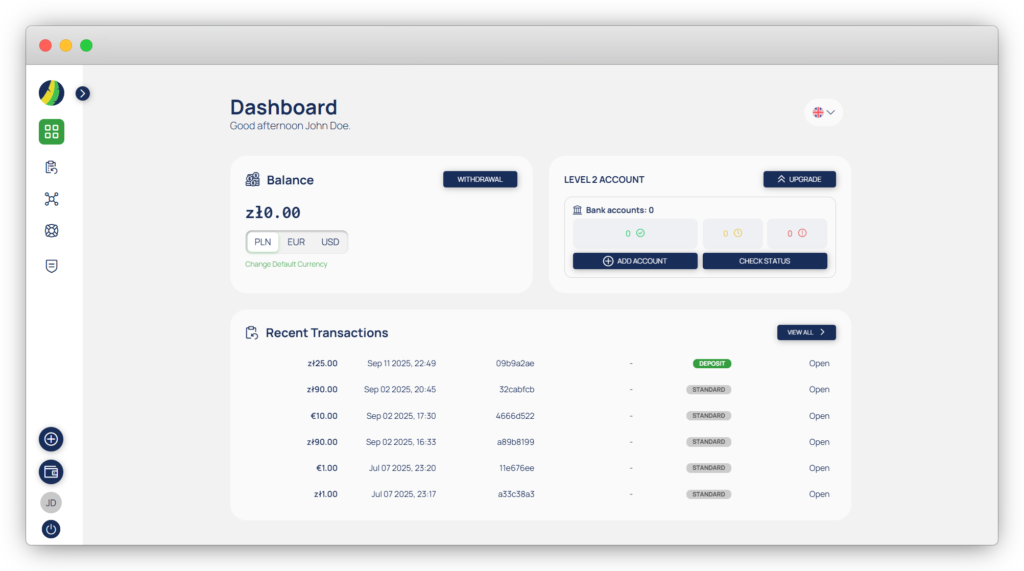The height and width of the screenshot is (571, 1024).
Task: Click the shield icon in sidebar
Action: coord(51,265)
